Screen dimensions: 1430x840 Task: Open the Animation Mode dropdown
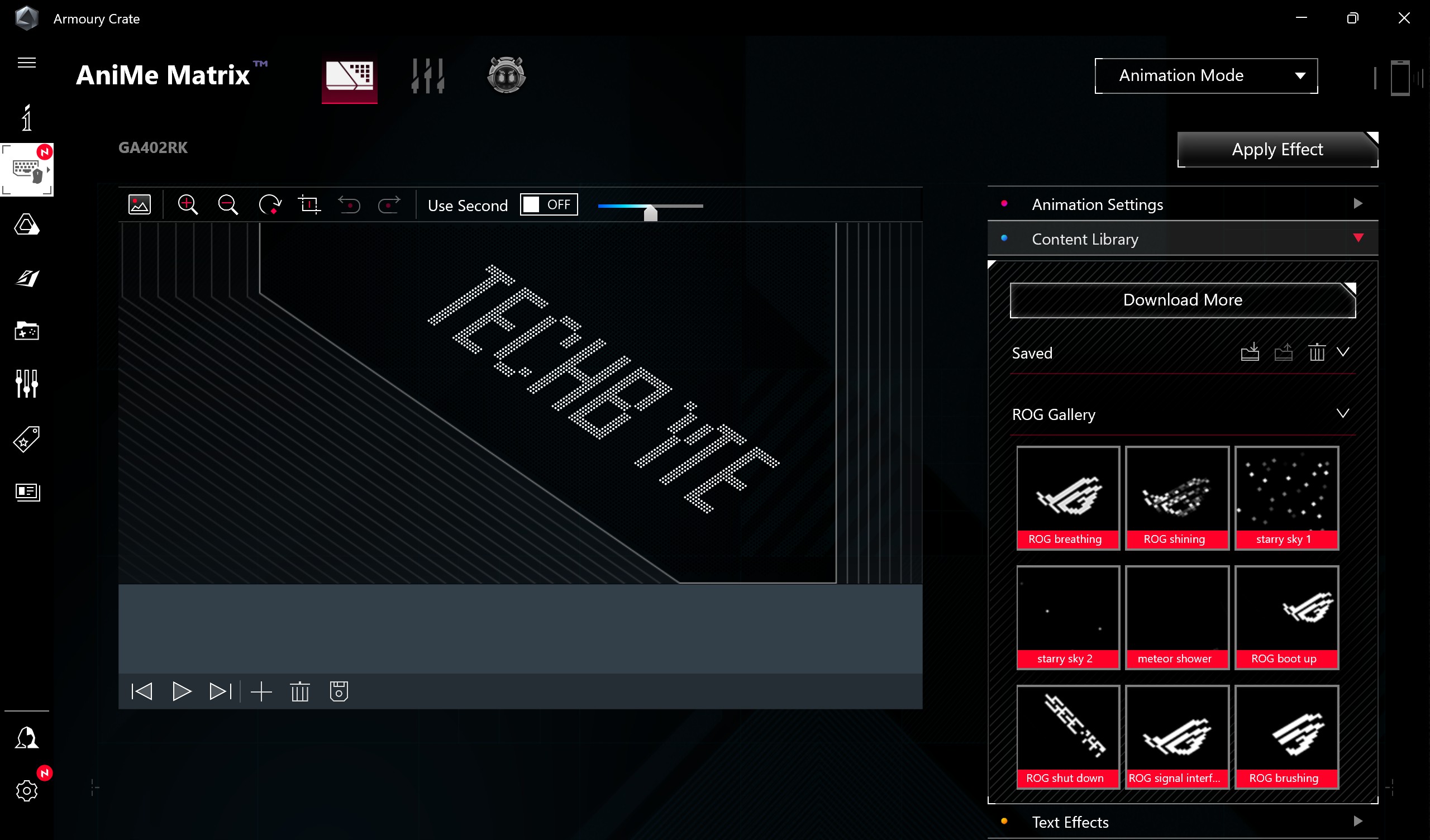coord(1206,75)
